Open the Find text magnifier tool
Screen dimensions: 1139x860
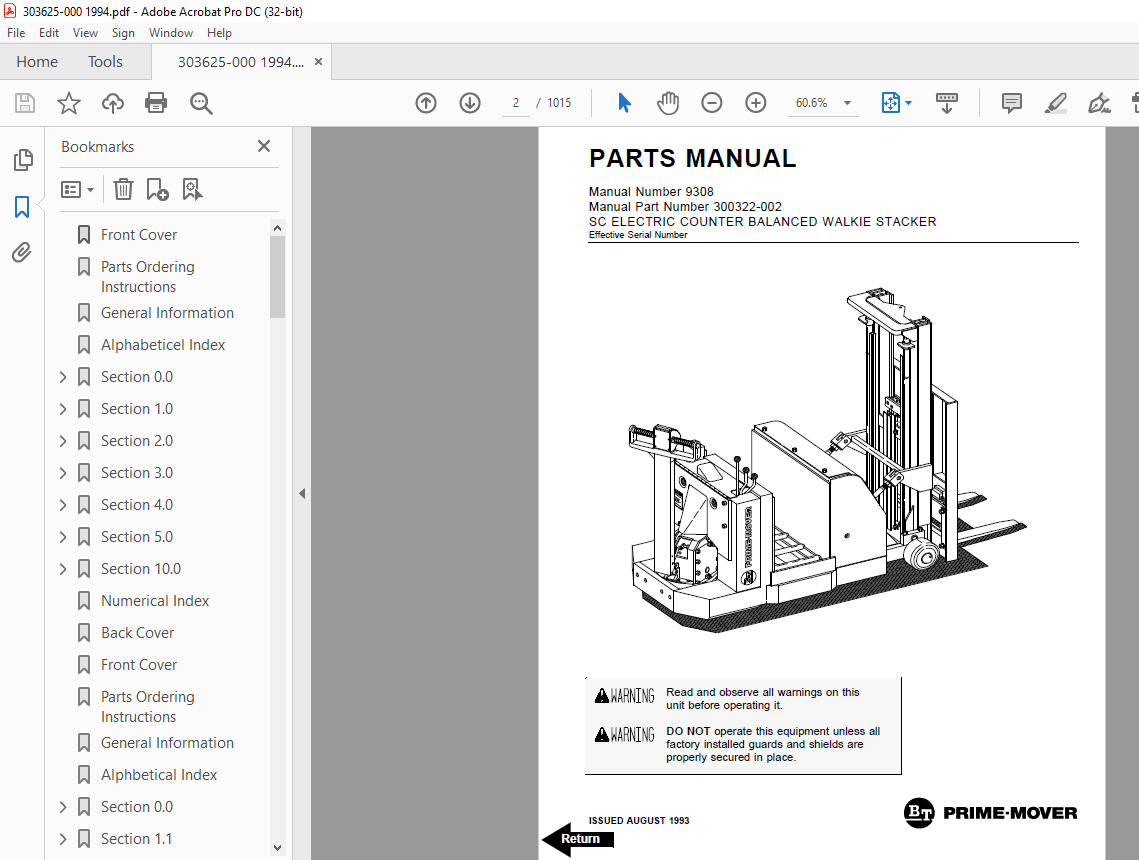point(201,103)
